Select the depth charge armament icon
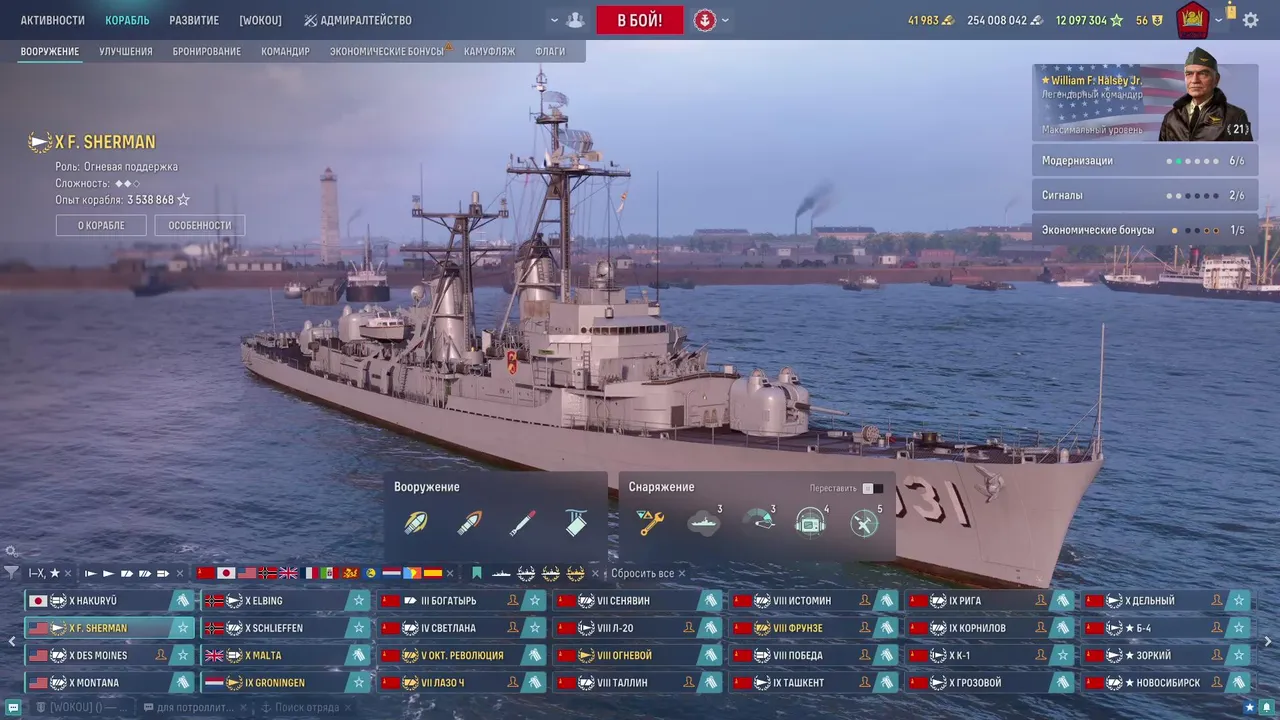This screenshot has height=720, width=1280. click(576, 522)
